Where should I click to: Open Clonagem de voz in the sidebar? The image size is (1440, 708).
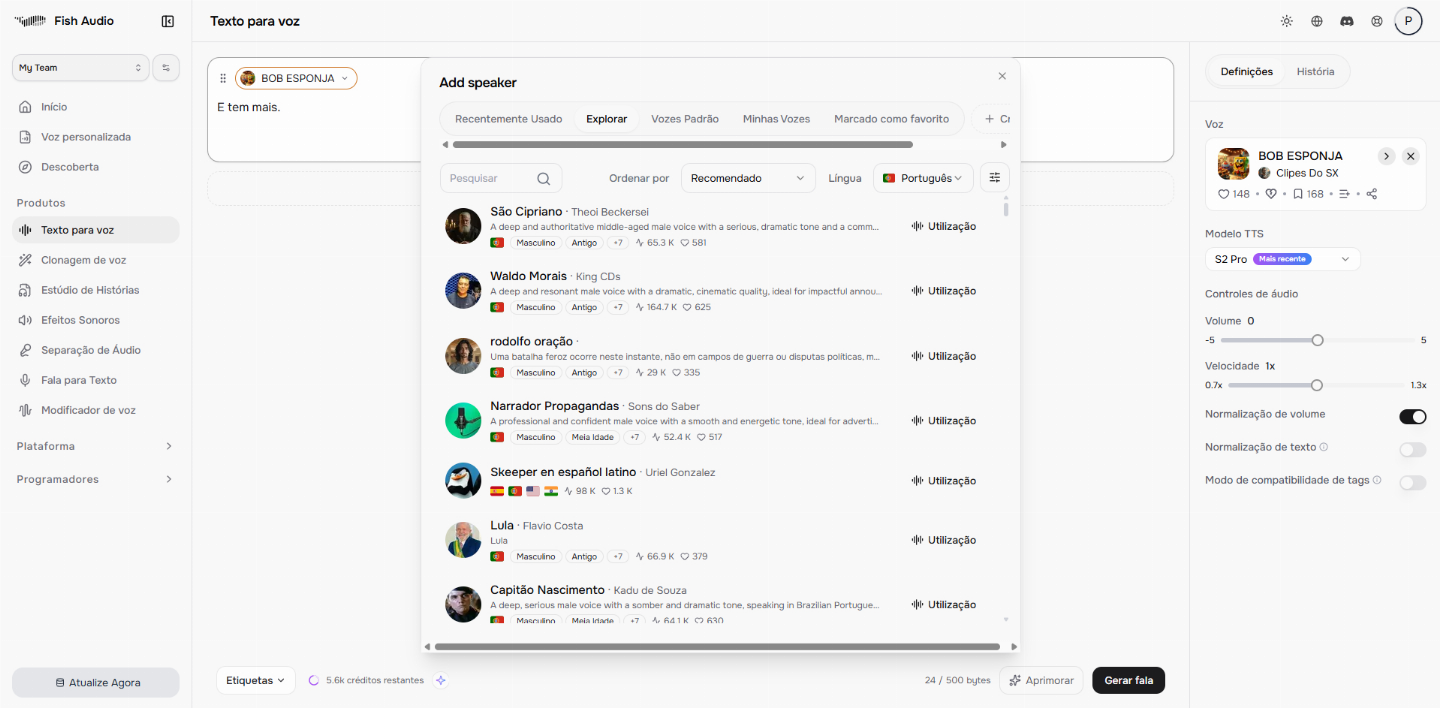point(96,260)
